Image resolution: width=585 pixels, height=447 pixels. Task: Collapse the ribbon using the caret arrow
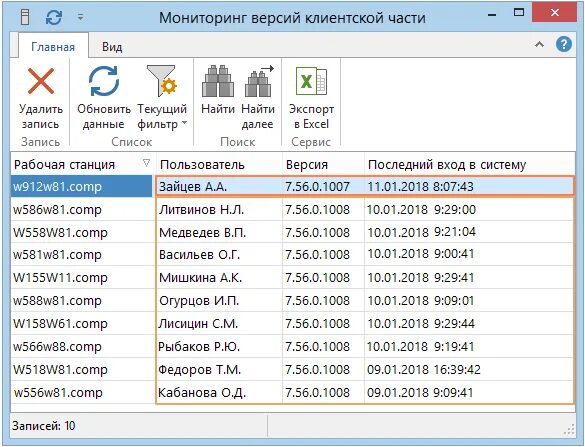point(539,44)
